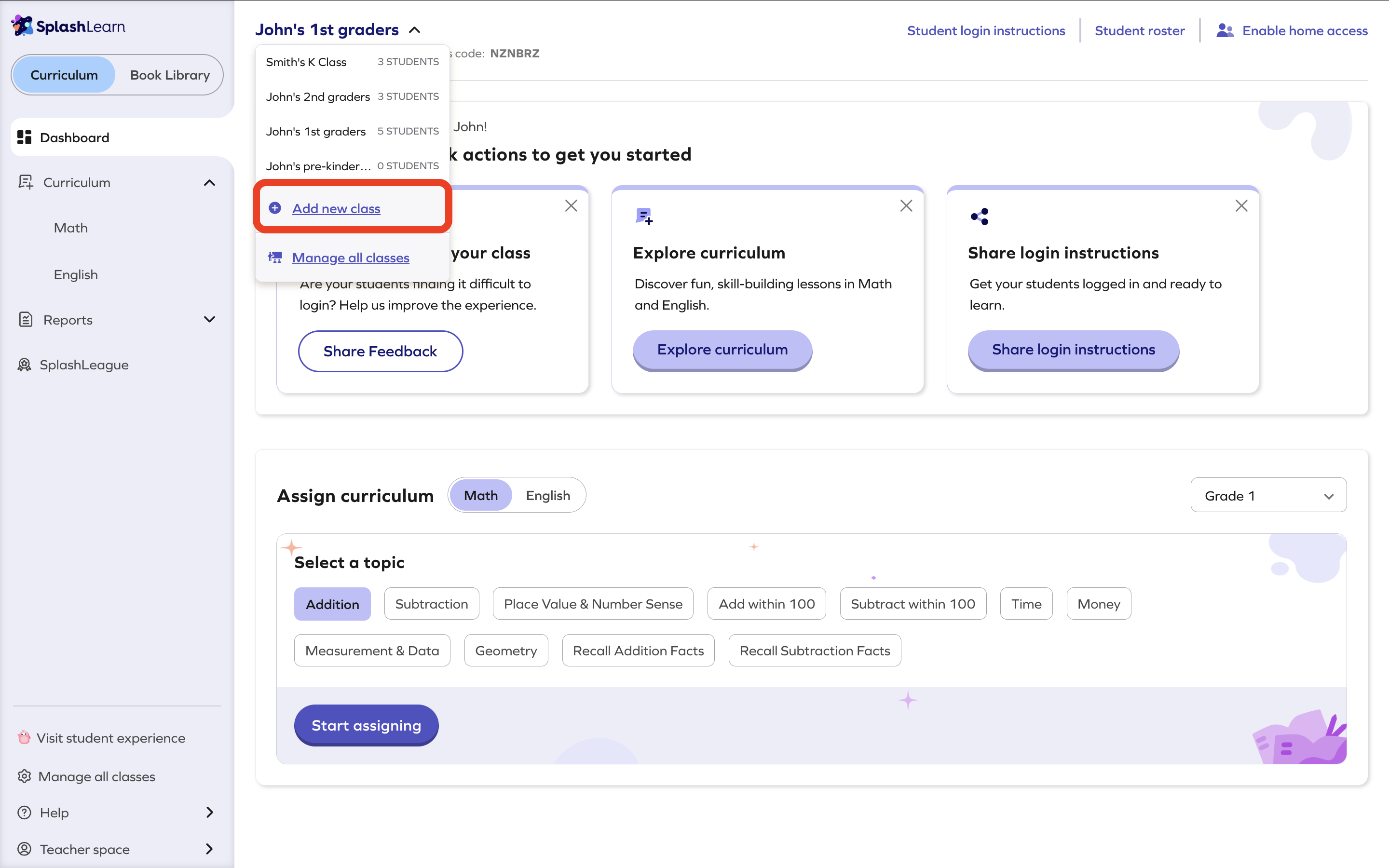
Task: Pick the Recall Addition Facts topic
Action: [x=638, y=651]
